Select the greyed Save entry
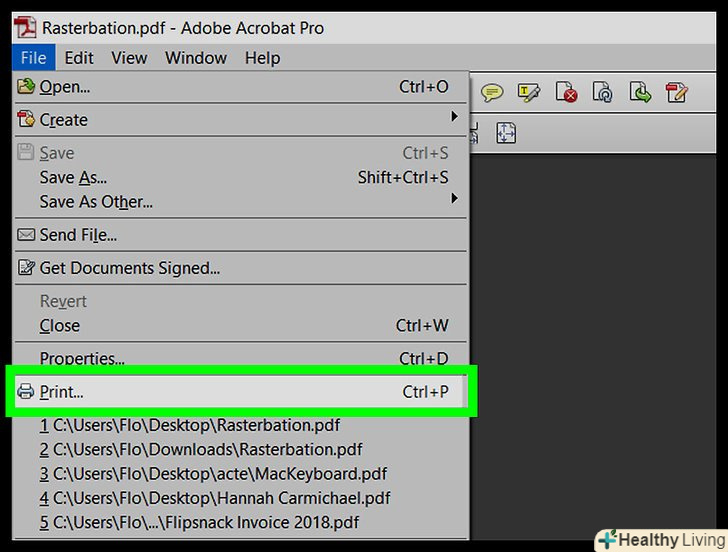728x552 pixels. [240, 153]
